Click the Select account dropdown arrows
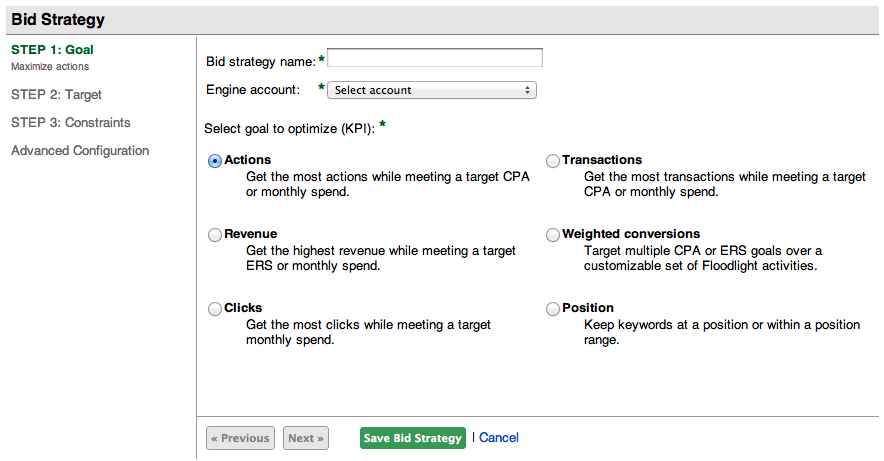The width and height of the screenshot is (884, 461). click(527, 90)
